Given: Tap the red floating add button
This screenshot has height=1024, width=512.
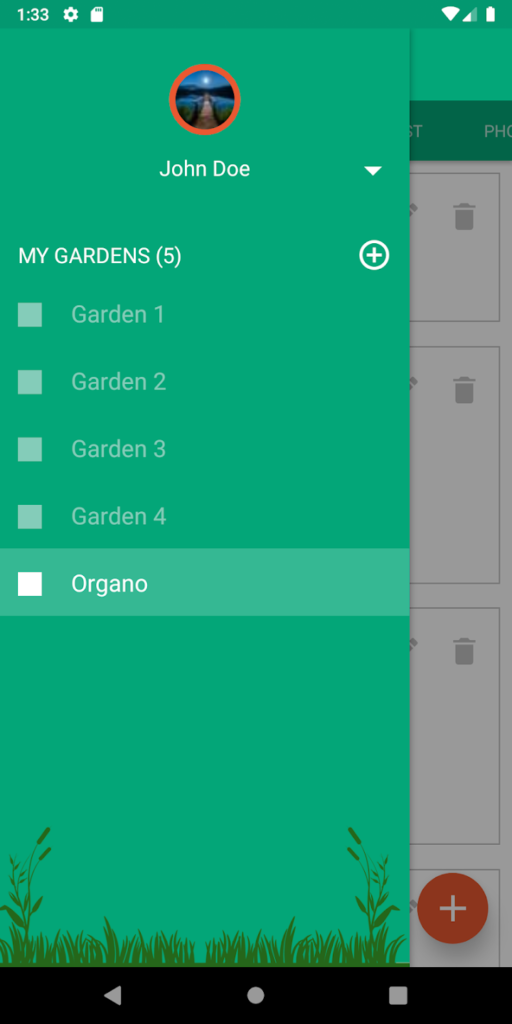Looking at the screenshot, I should point(453,908).
